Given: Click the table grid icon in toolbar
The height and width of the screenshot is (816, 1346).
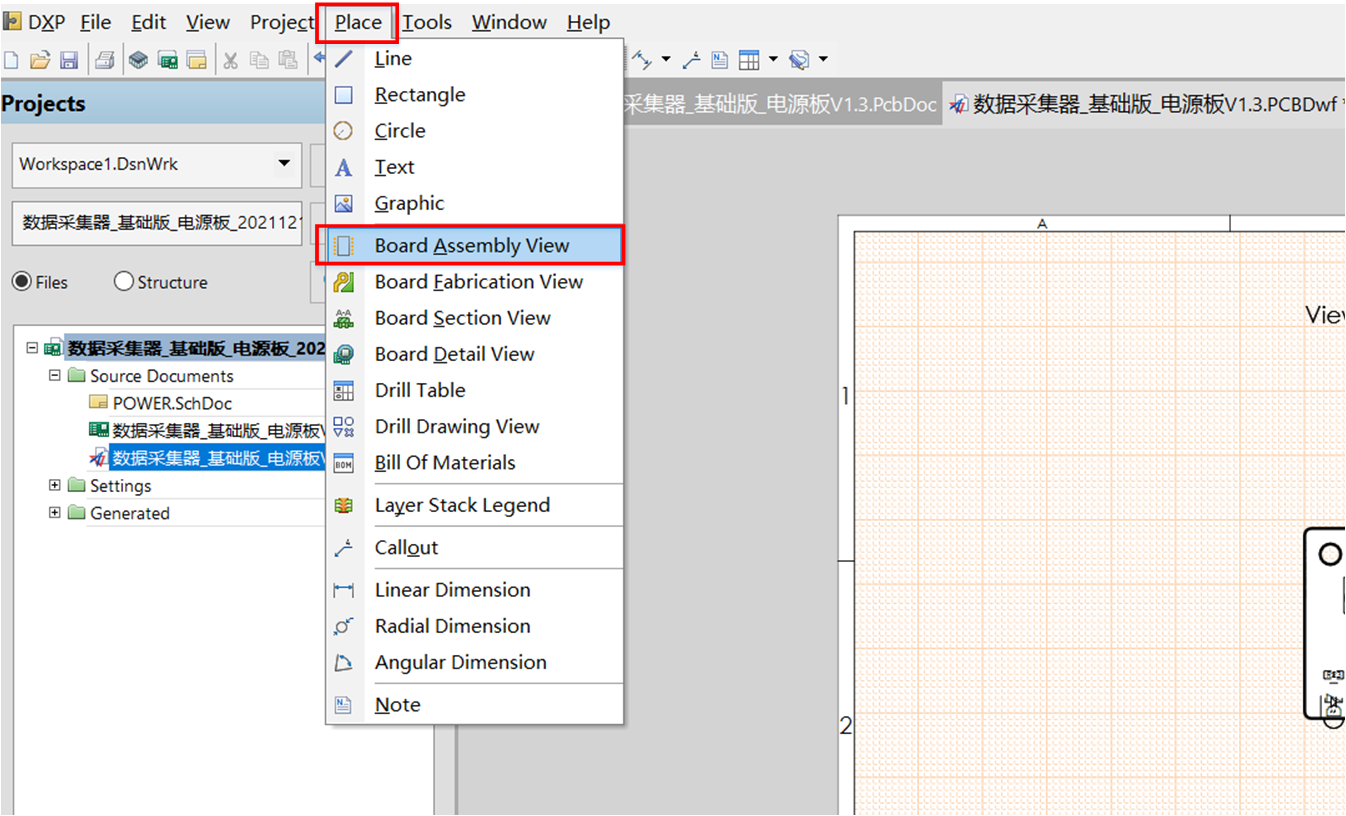Looking at the screenshot, I should click(x=749, y=61).
